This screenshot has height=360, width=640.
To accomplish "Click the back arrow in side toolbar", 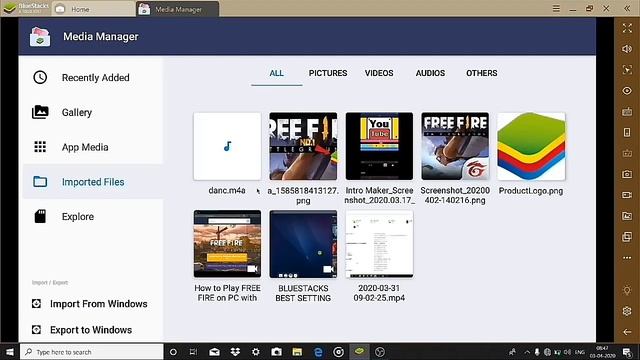I will click(x=627, y=332).
